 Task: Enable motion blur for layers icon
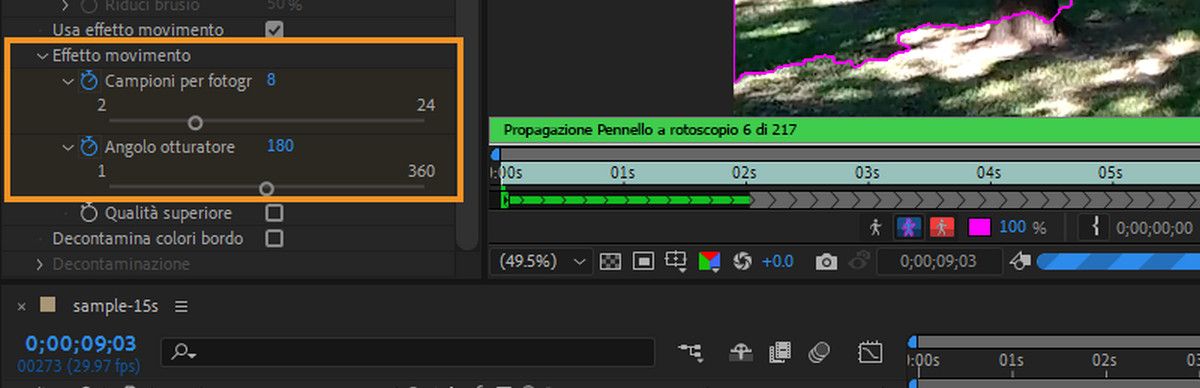click(820, 352)
